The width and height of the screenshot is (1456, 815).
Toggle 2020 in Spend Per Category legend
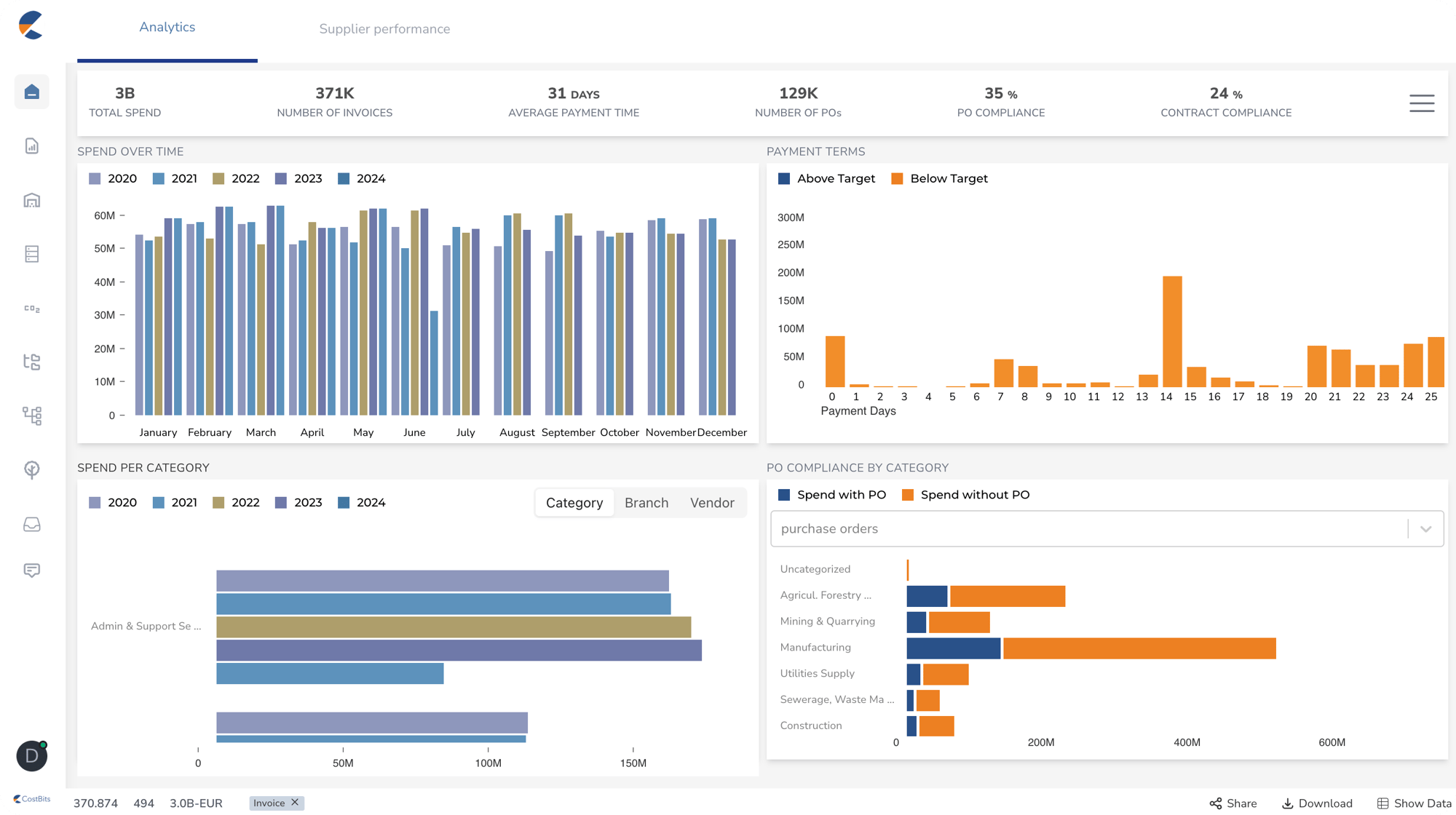pos(113,503)
